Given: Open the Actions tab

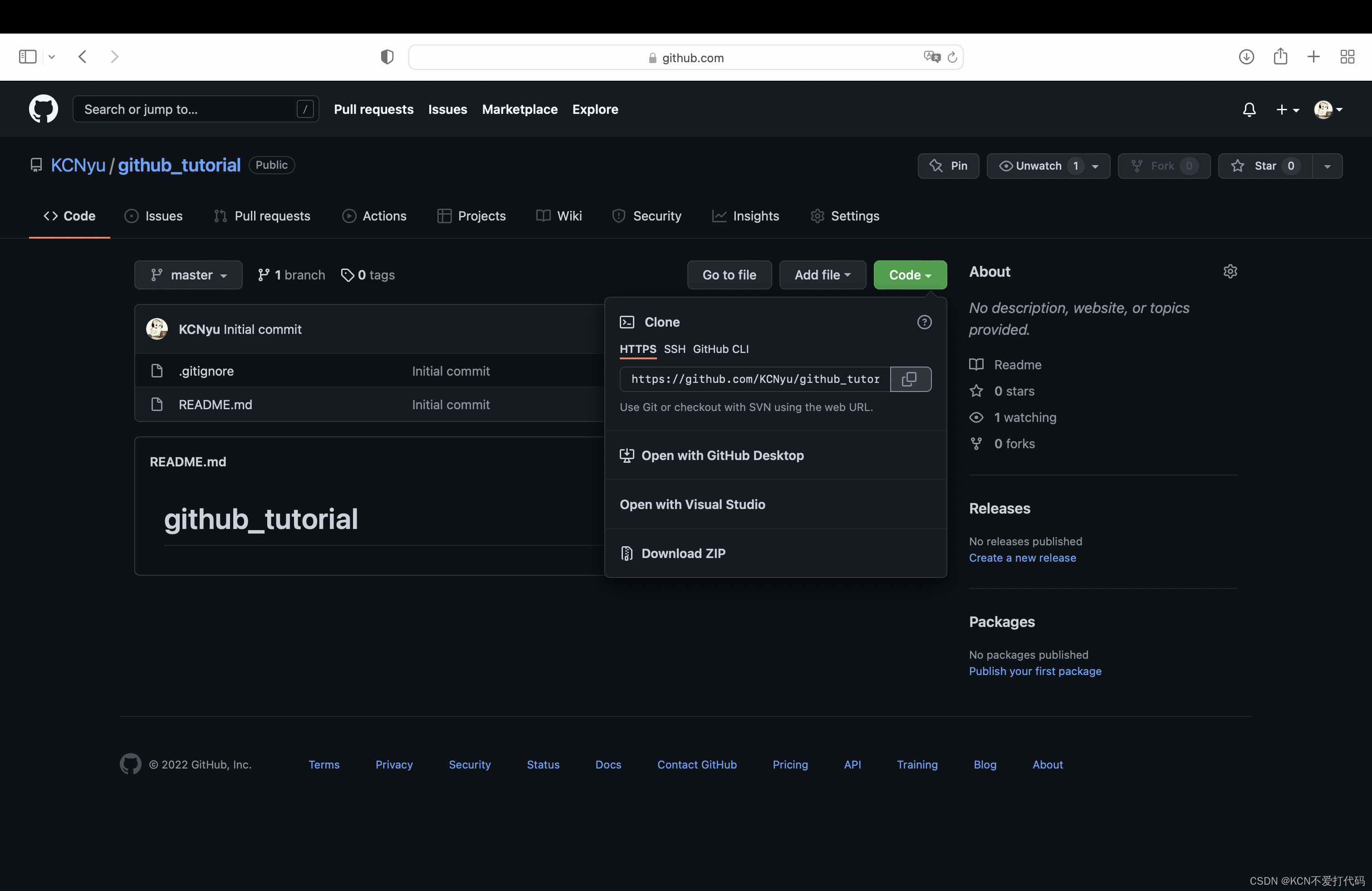Looking at the screenshot, I should tap(374, 216).
